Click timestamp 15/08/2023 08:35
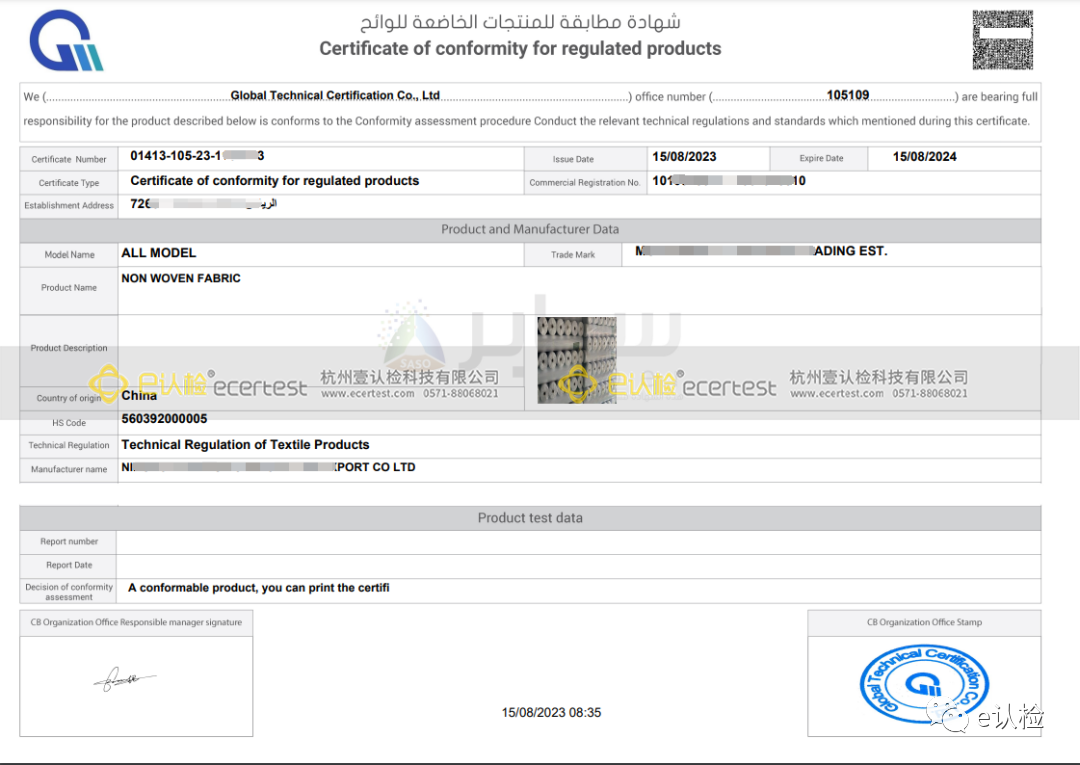 551,713
